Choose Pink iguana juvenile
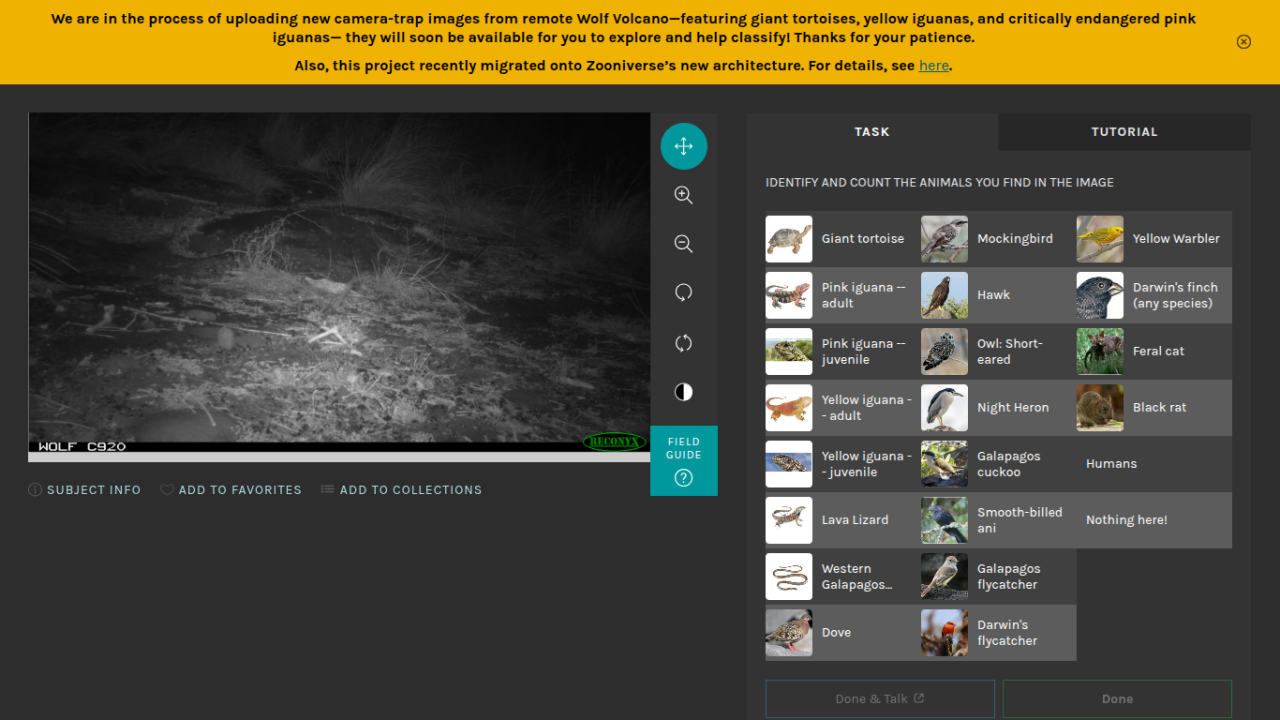Screen dimensions: 1280x720 click(x=843, y=351)
